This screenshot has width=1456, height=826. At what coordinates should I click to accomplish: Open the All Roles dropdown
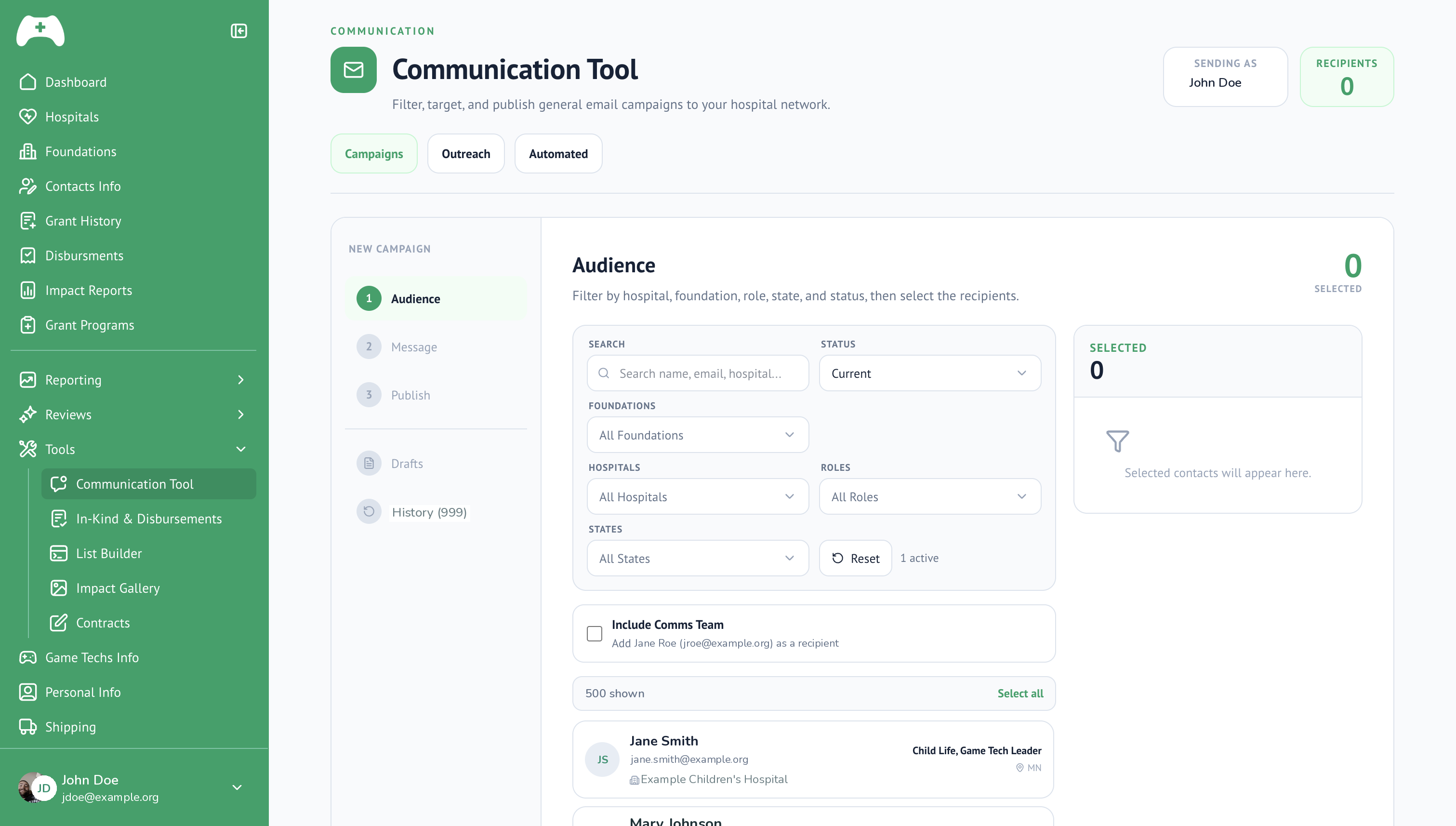tap(930, 496)
